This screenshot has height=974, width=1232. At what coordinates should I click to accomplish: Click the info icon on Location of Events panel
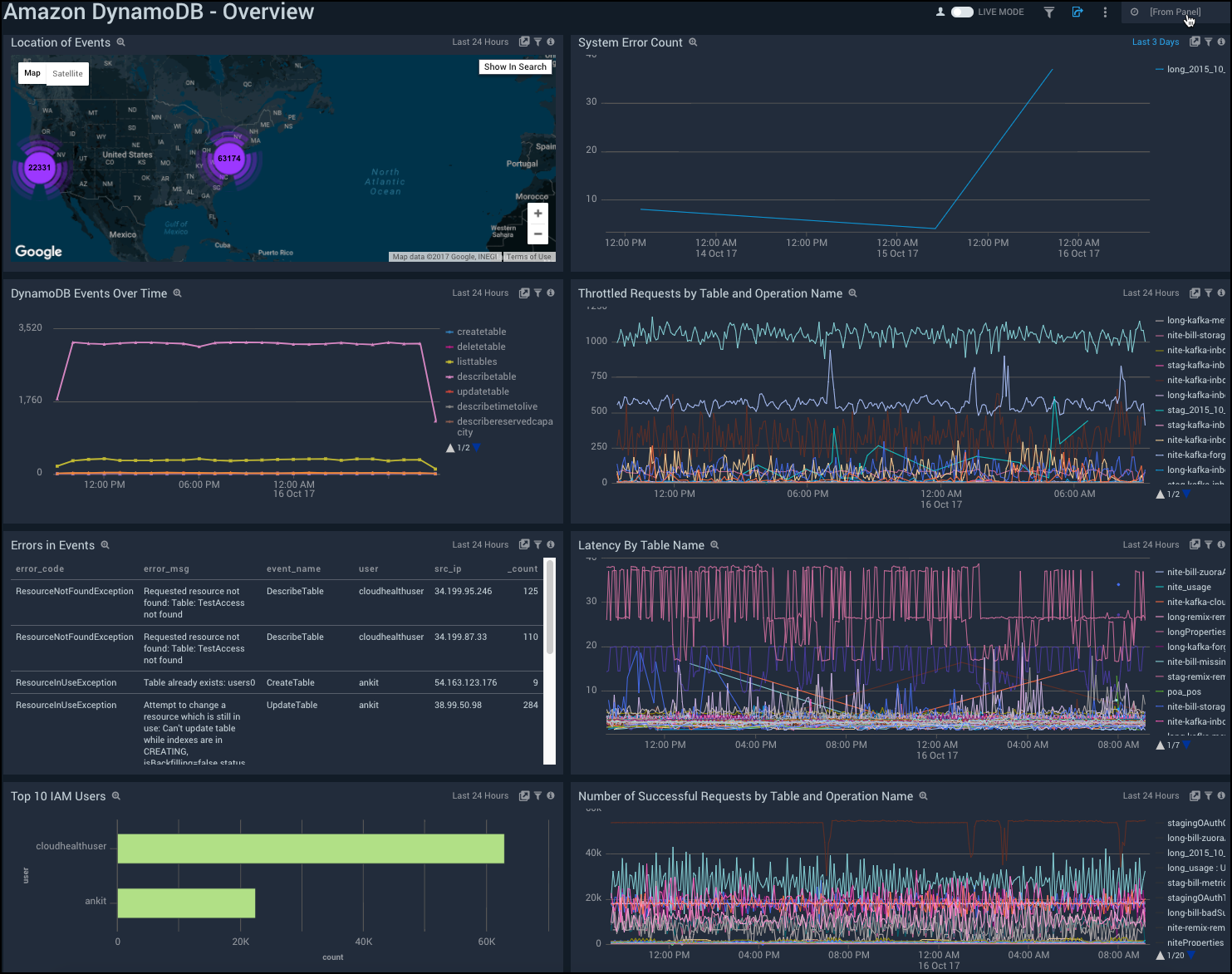tap(551, 42)
